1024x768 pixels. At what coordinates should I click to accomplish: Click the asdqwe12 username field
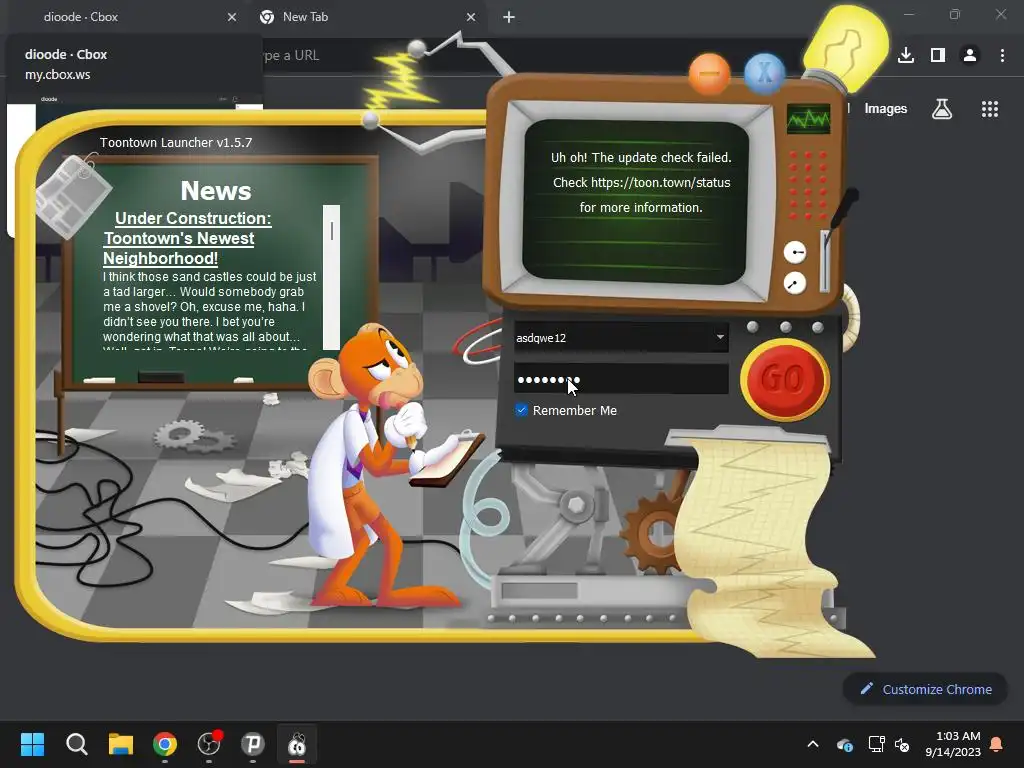pyautogui.click(x=621, y=338)
